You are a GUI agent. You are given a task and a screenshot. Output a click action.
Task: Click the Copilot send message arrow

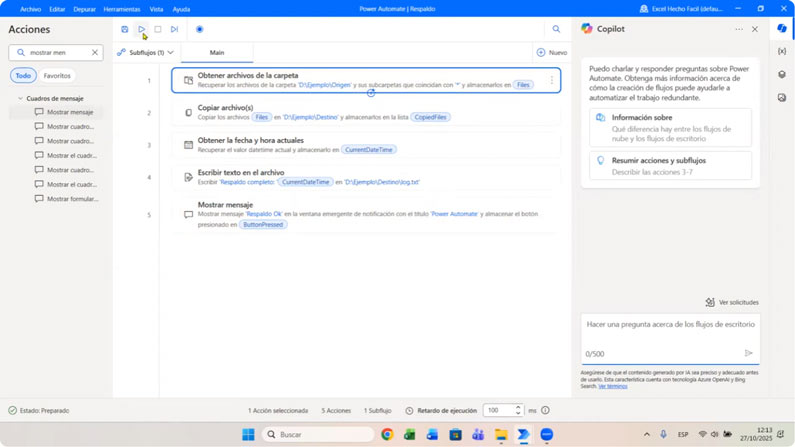pos(748,353)
